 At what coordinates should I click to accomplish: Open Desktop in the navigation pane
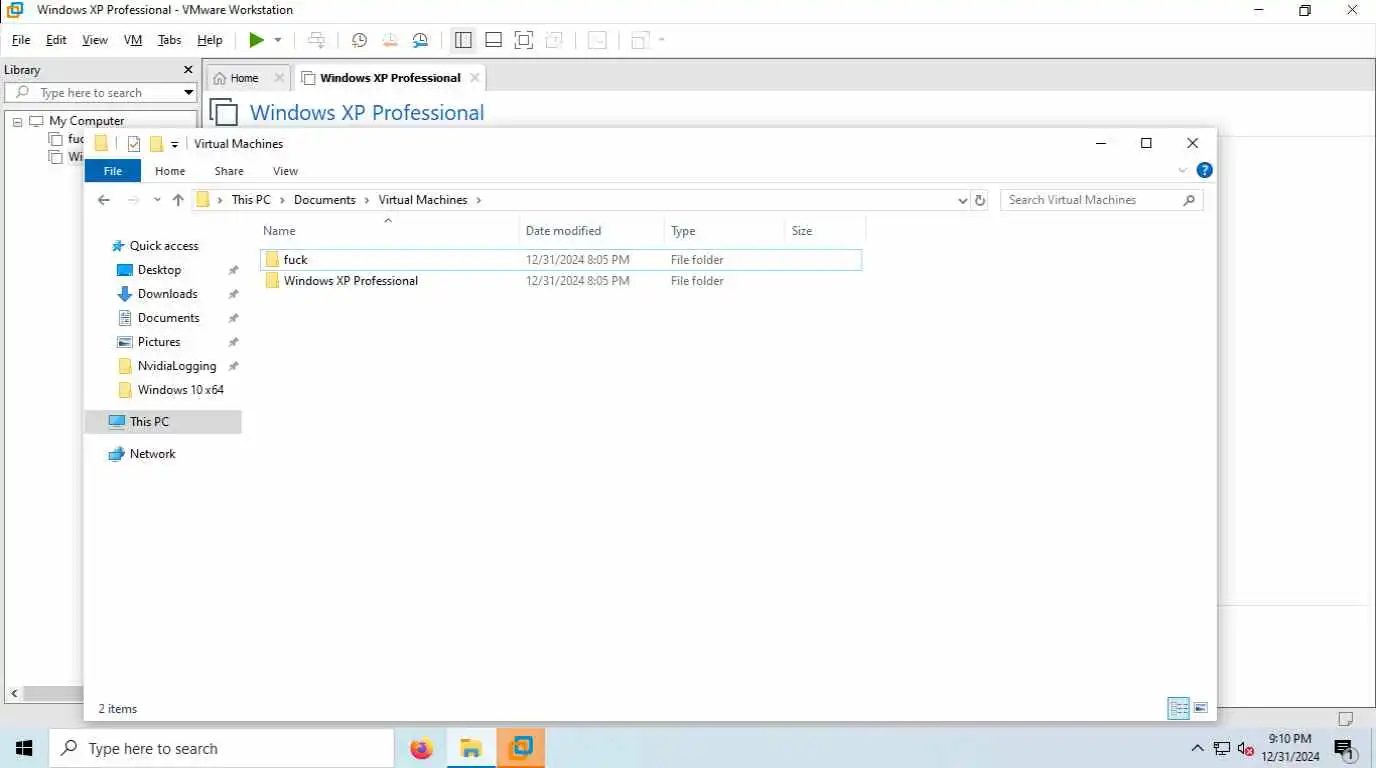[159, 270]
